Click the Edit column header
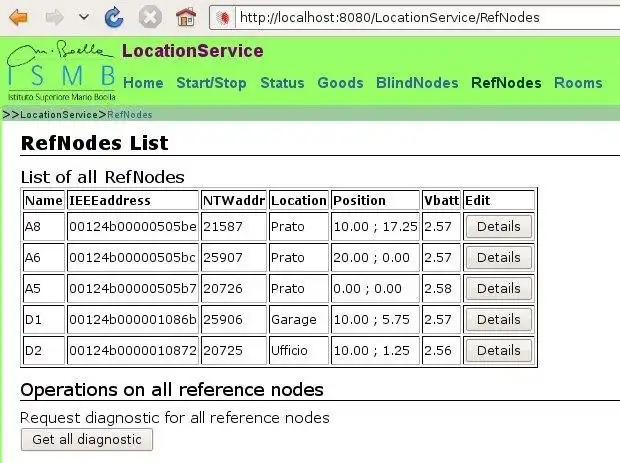Screen dimensions: 620x463 (x=499, y=200)
